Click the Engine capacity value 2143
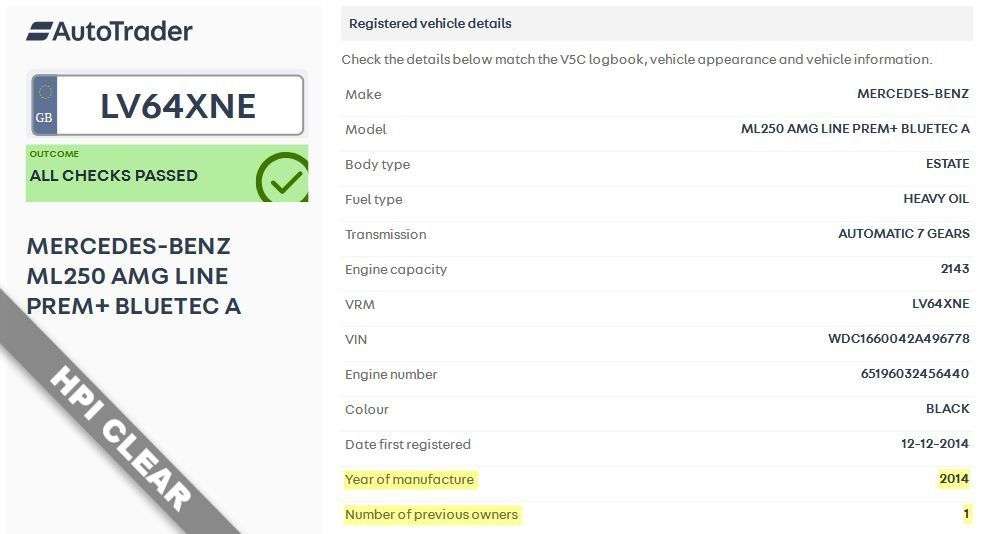Image resolution: width=984 pixels, height=534 pixels. click(x=954, y=269)
